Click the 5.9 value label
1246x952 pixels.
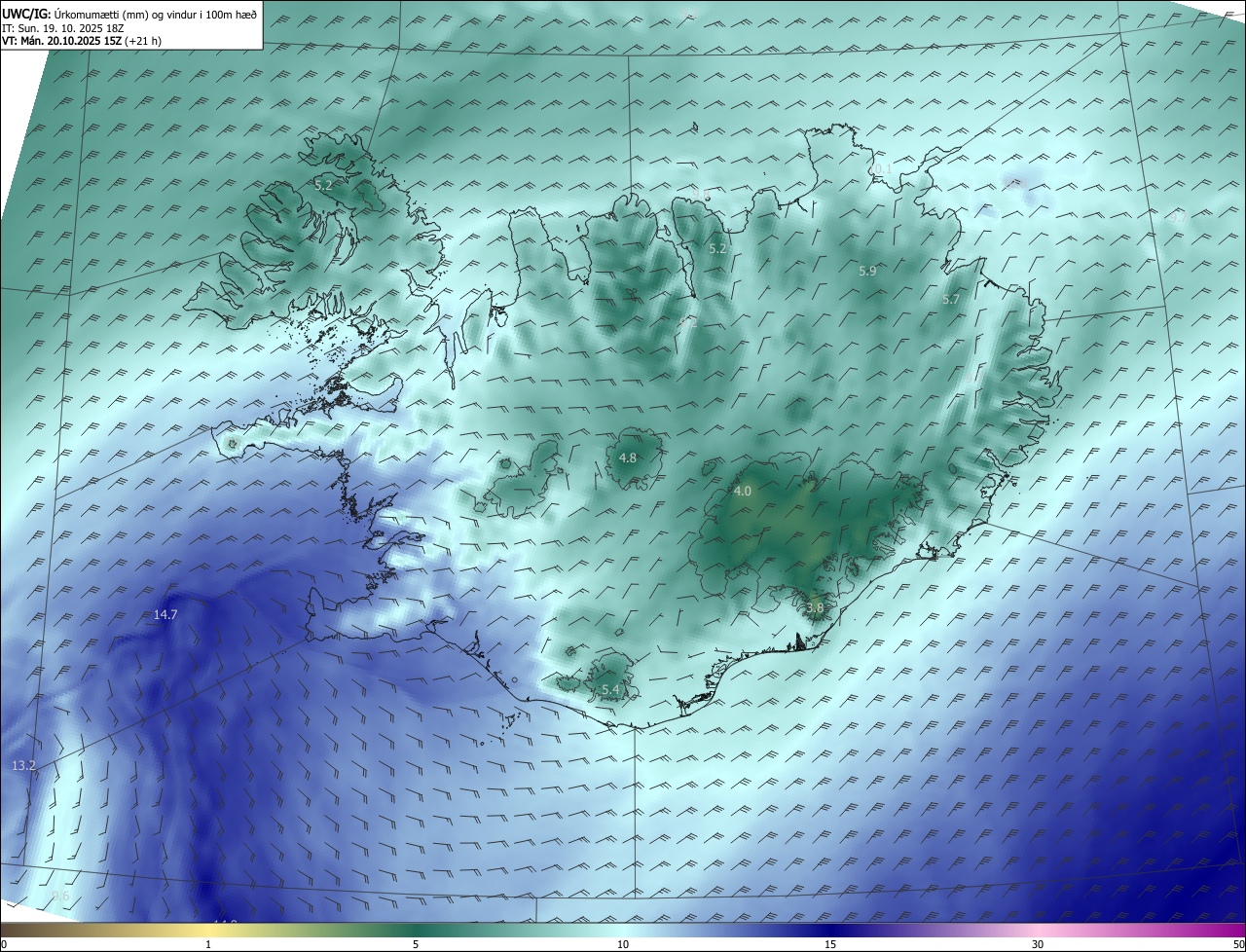[x=867, y=272]
